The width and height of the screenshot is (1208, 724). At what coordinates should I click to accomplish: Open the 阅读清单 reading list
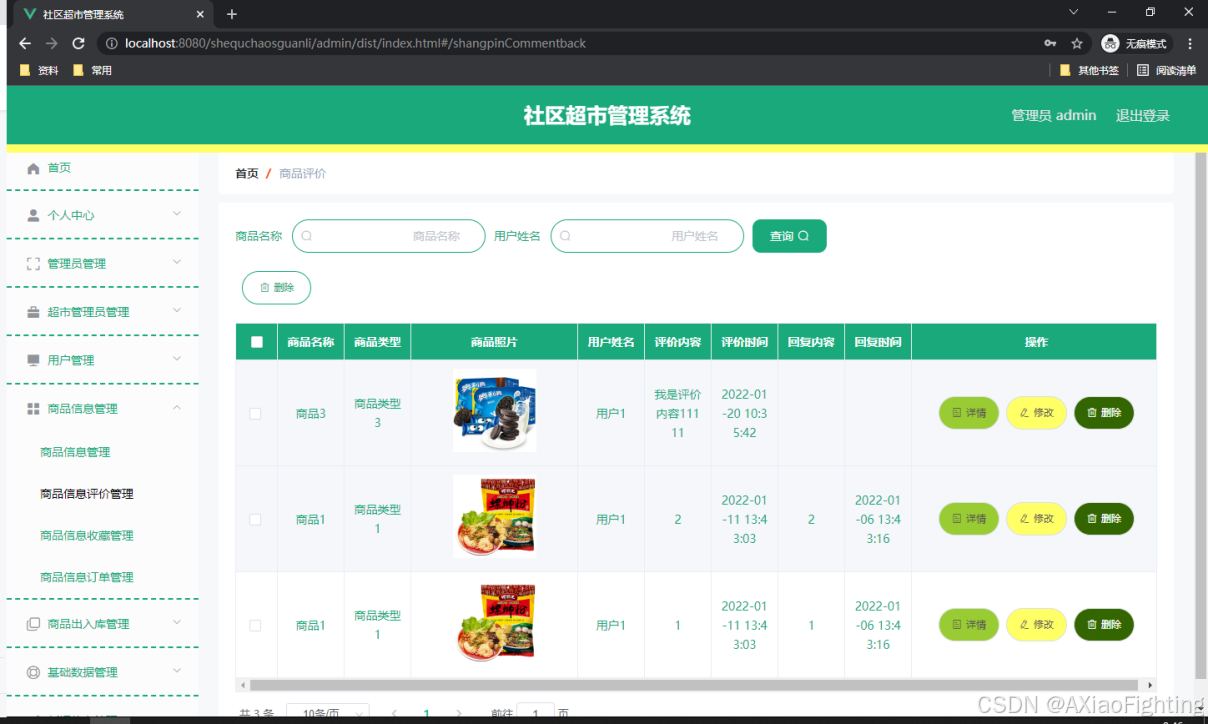(1167, 70)
